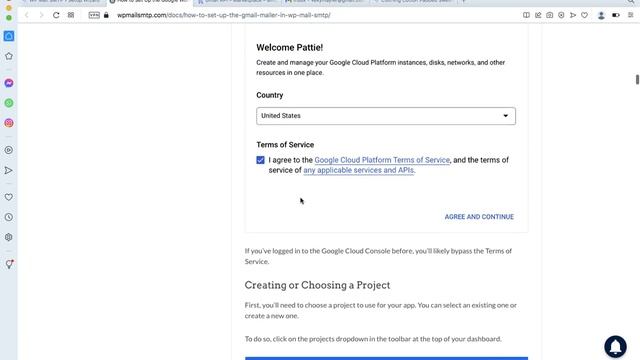
Task: Click the page scrollbar thumb on the right
Action: click(x=637, y=79)
